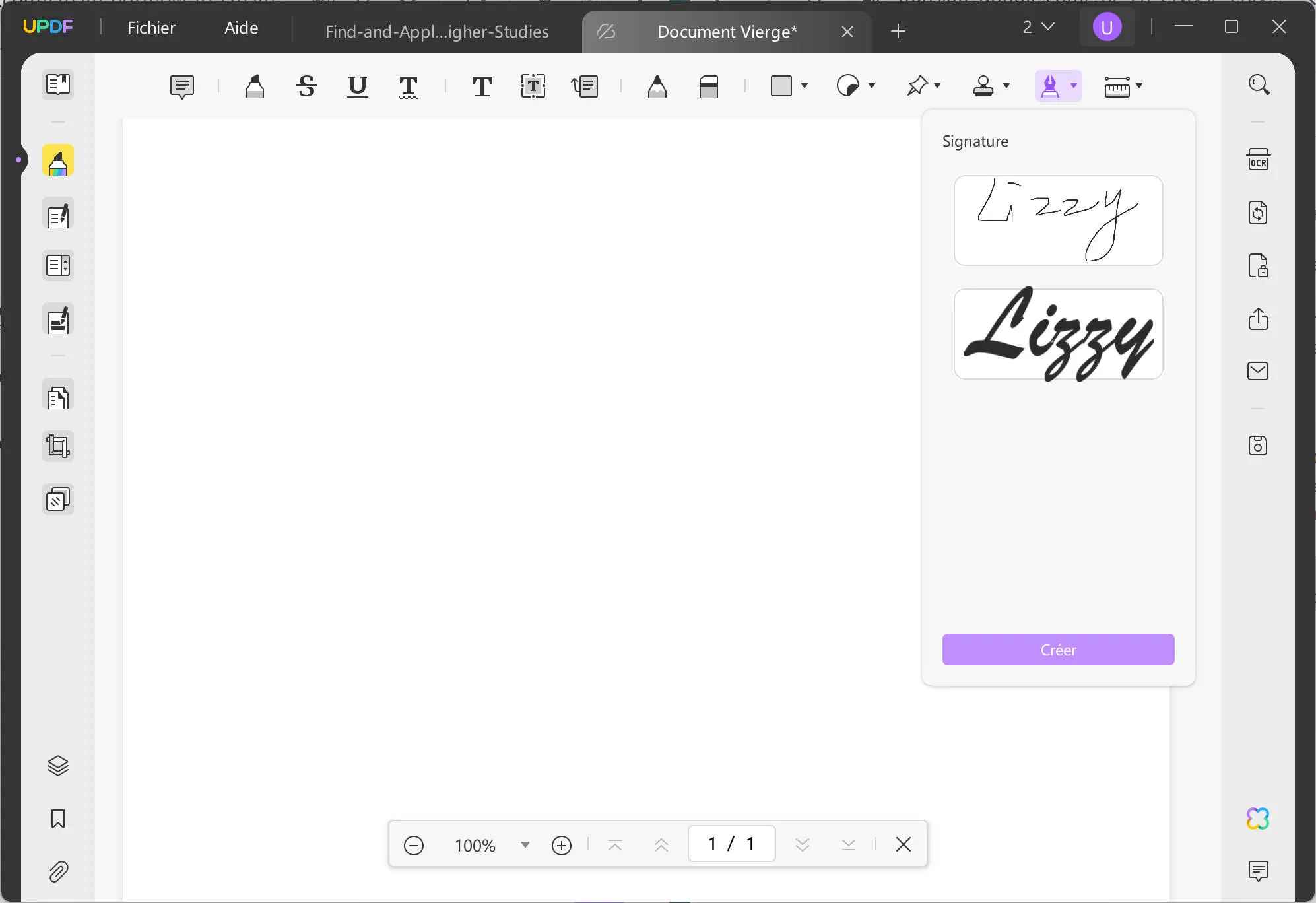Click the eraser tool icon

click(708, 86)
